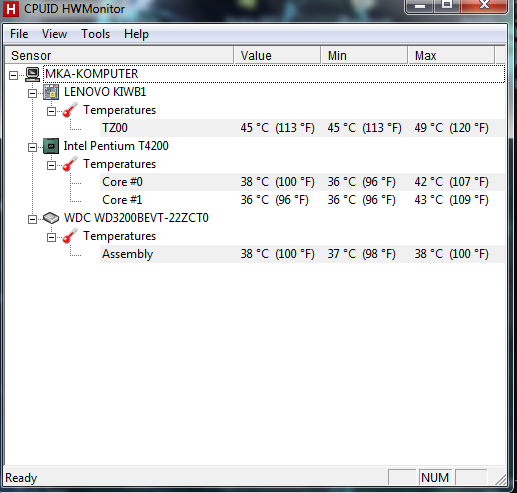Viewport: 517px width, 493px height.
Task: Click Core #0 value 38 °C (100 °F)
Action: tap(277, 182)
